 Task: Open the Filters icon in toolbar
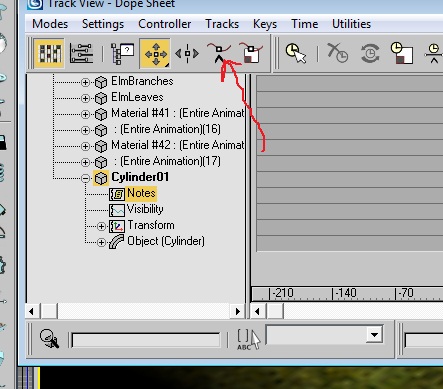click(x=122, y=54)
